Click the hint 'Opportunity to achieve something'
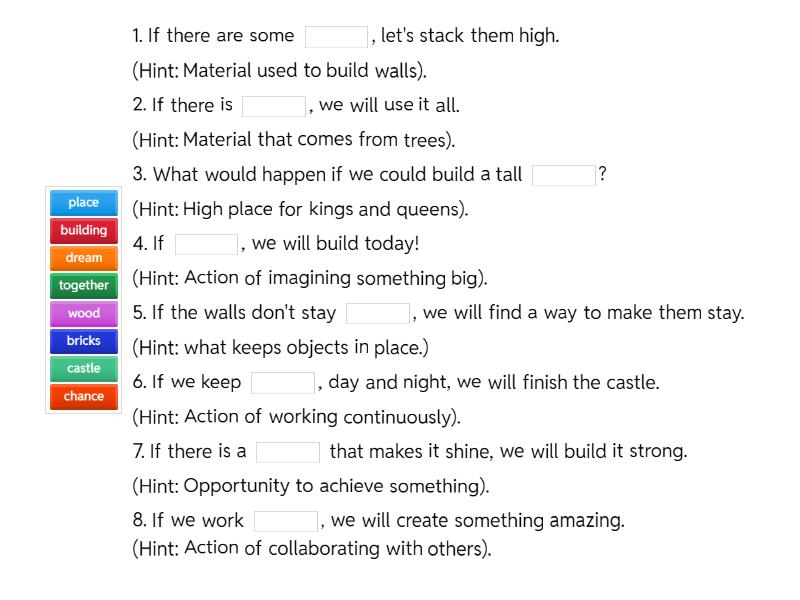Viewport: 800px width, 600px height. tap(310, 486)
